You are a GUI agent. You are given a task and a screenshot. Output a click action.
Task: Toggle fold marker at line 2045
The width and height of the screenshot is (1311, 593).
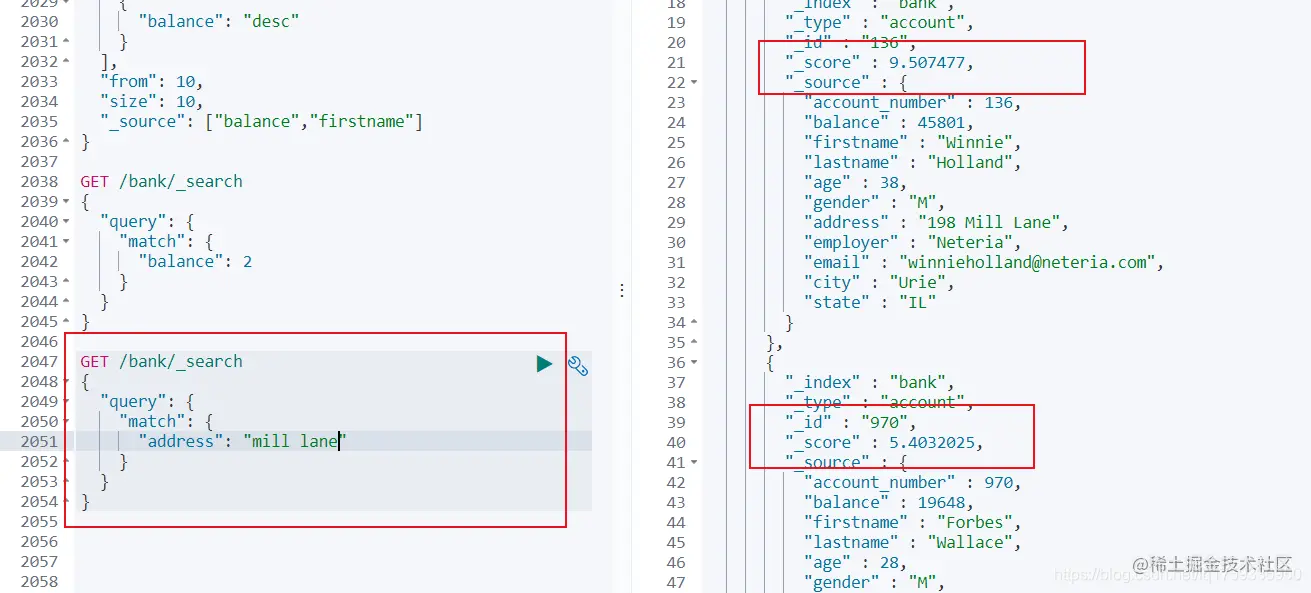coord(66,322)
